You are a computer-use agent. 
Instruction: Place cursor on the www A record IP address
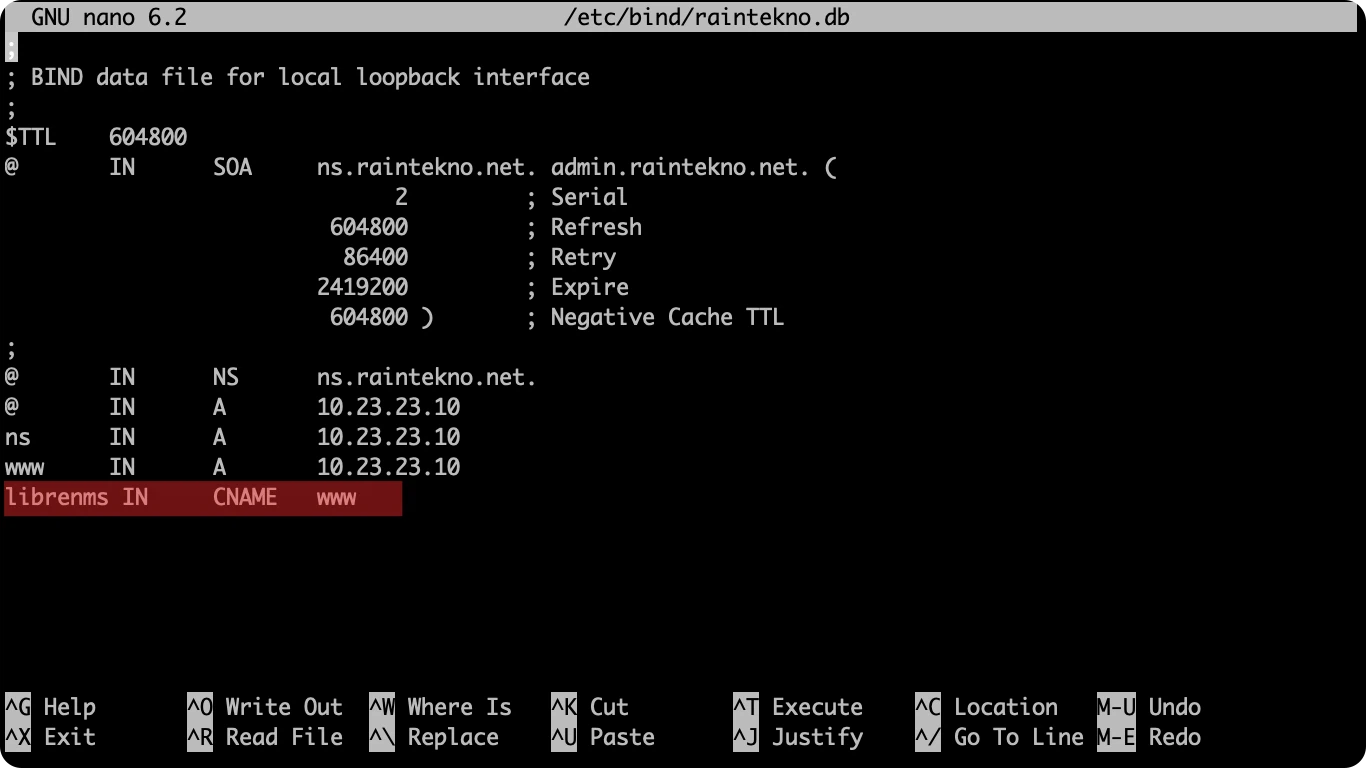(388, 467)
